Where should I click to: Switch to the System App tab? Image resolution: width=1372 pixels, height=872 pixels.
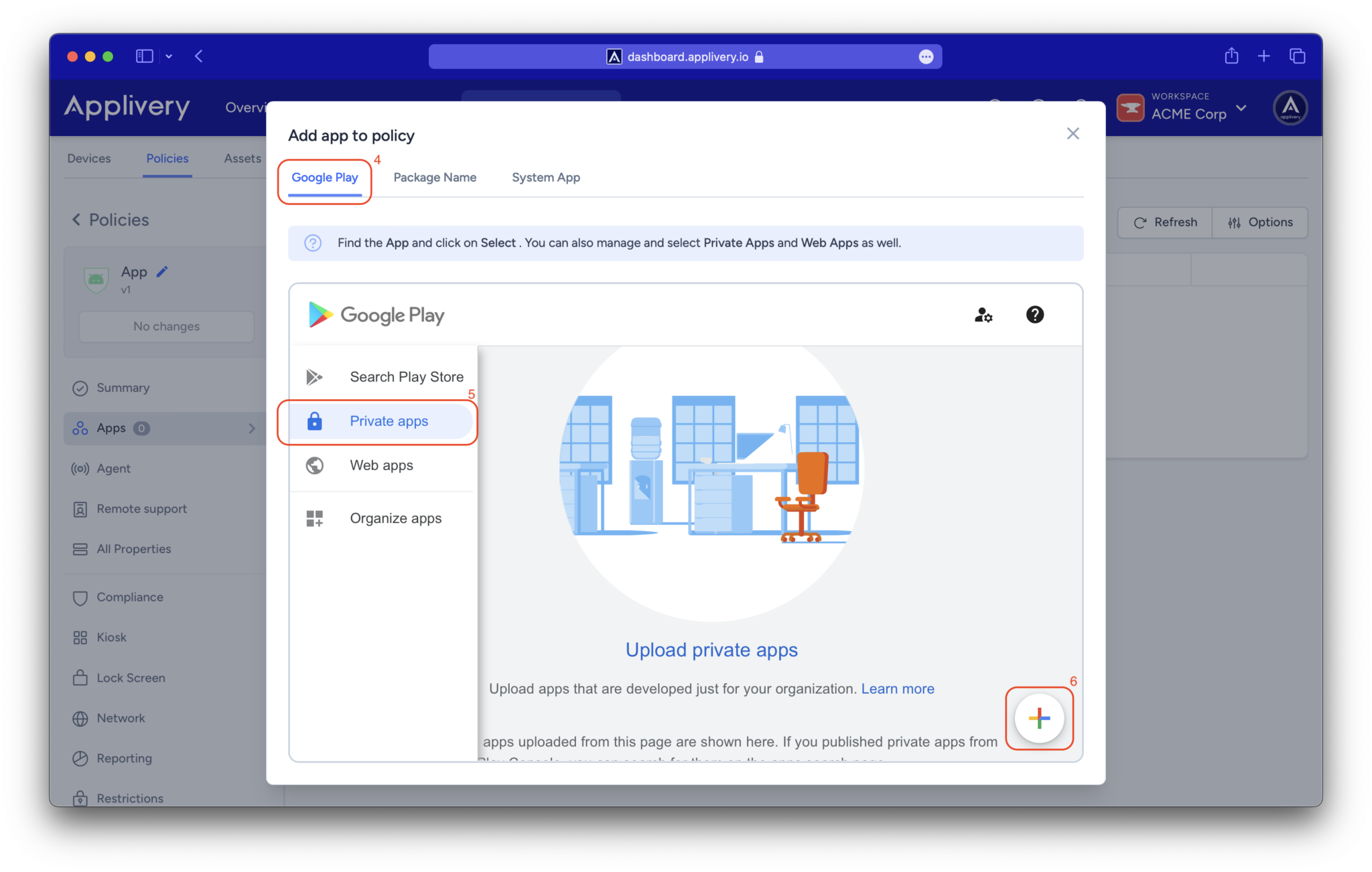click(545, 177)
